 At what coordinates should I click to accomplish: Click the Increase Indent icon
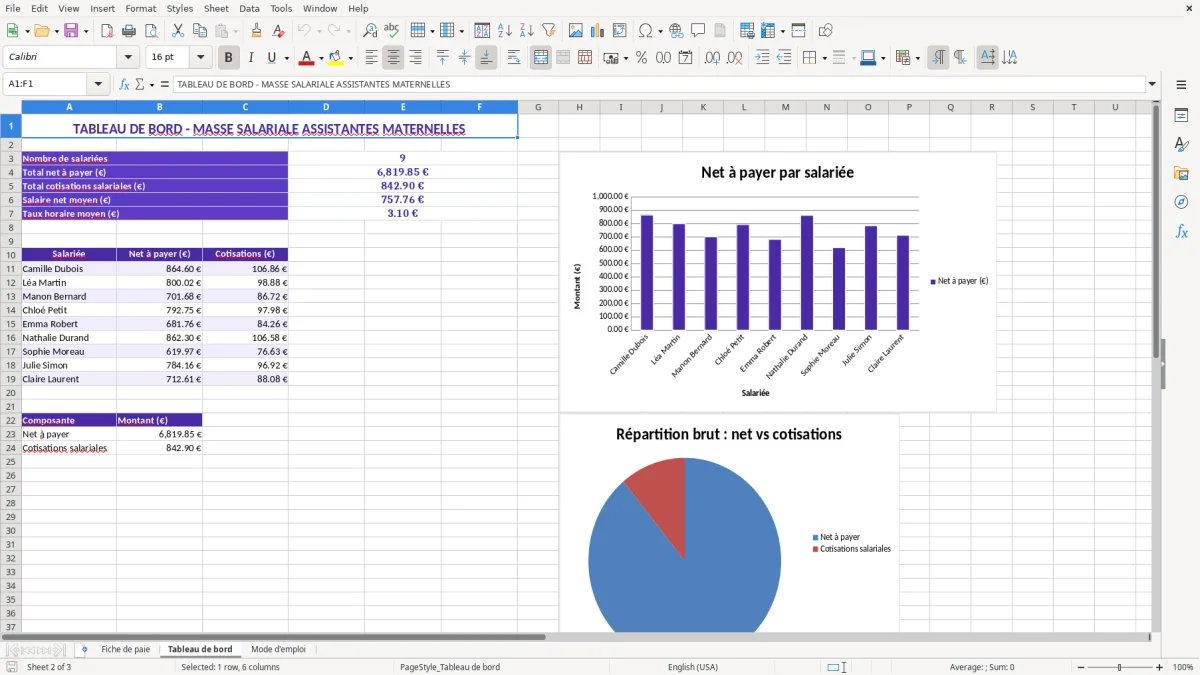point(762,58)
